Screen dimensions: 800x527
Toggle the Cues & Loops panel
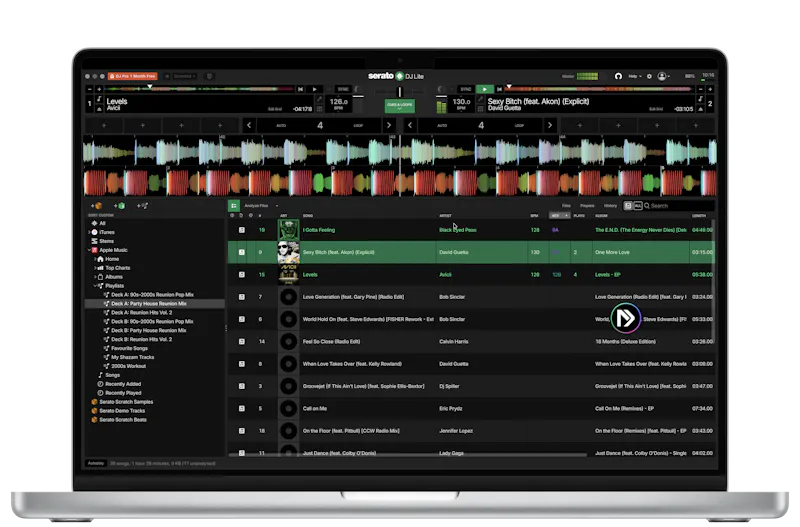pos(399,106)
